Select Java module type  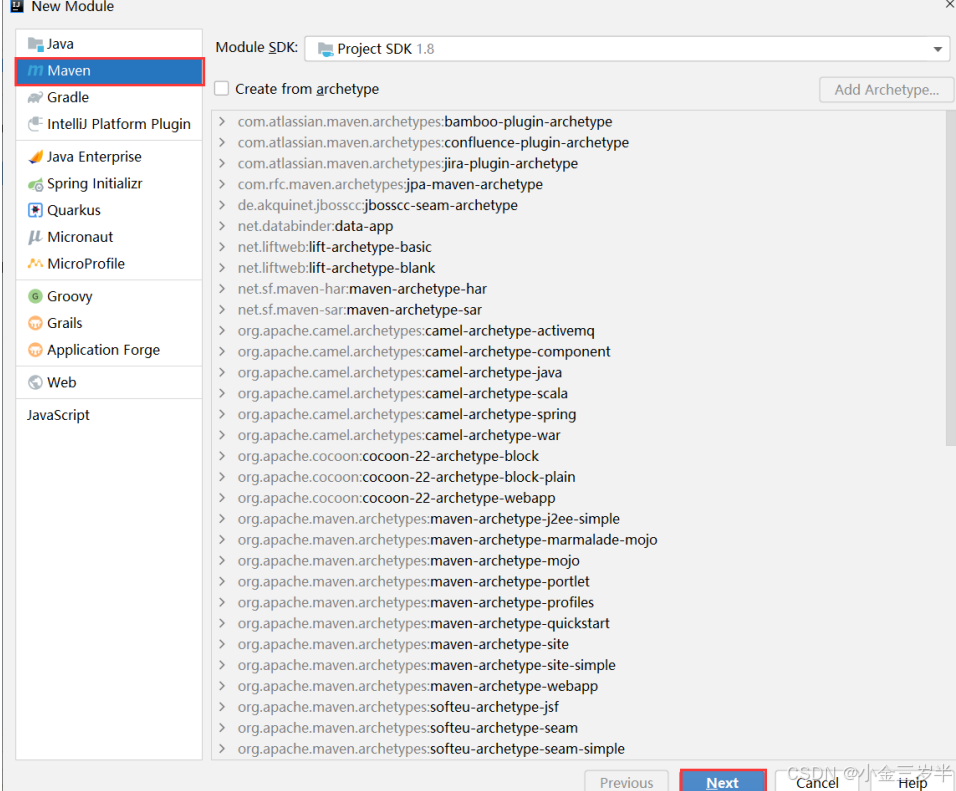click(109, 44)
